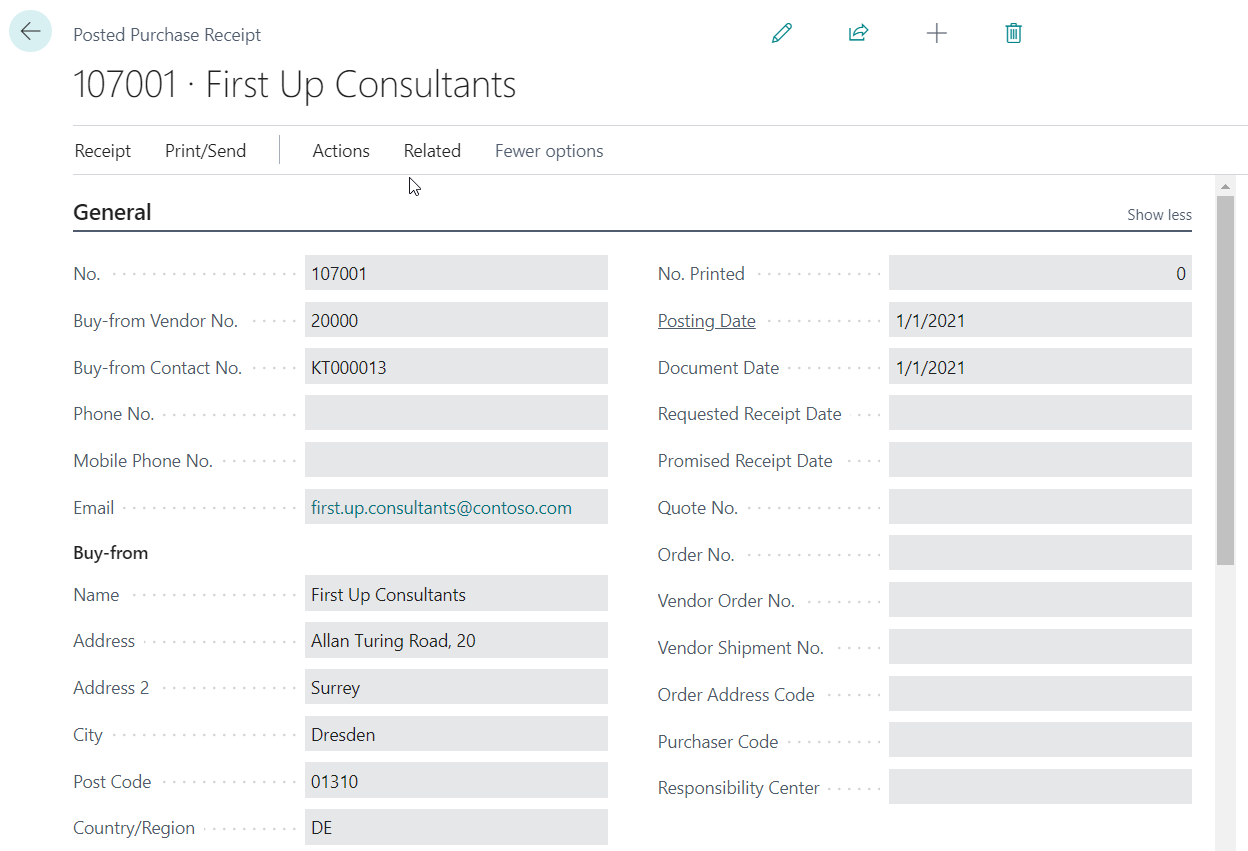This screenshot has width=1248, height=851.
Task: Click the Country/Region field DE
Action: [x=456, y=827]
